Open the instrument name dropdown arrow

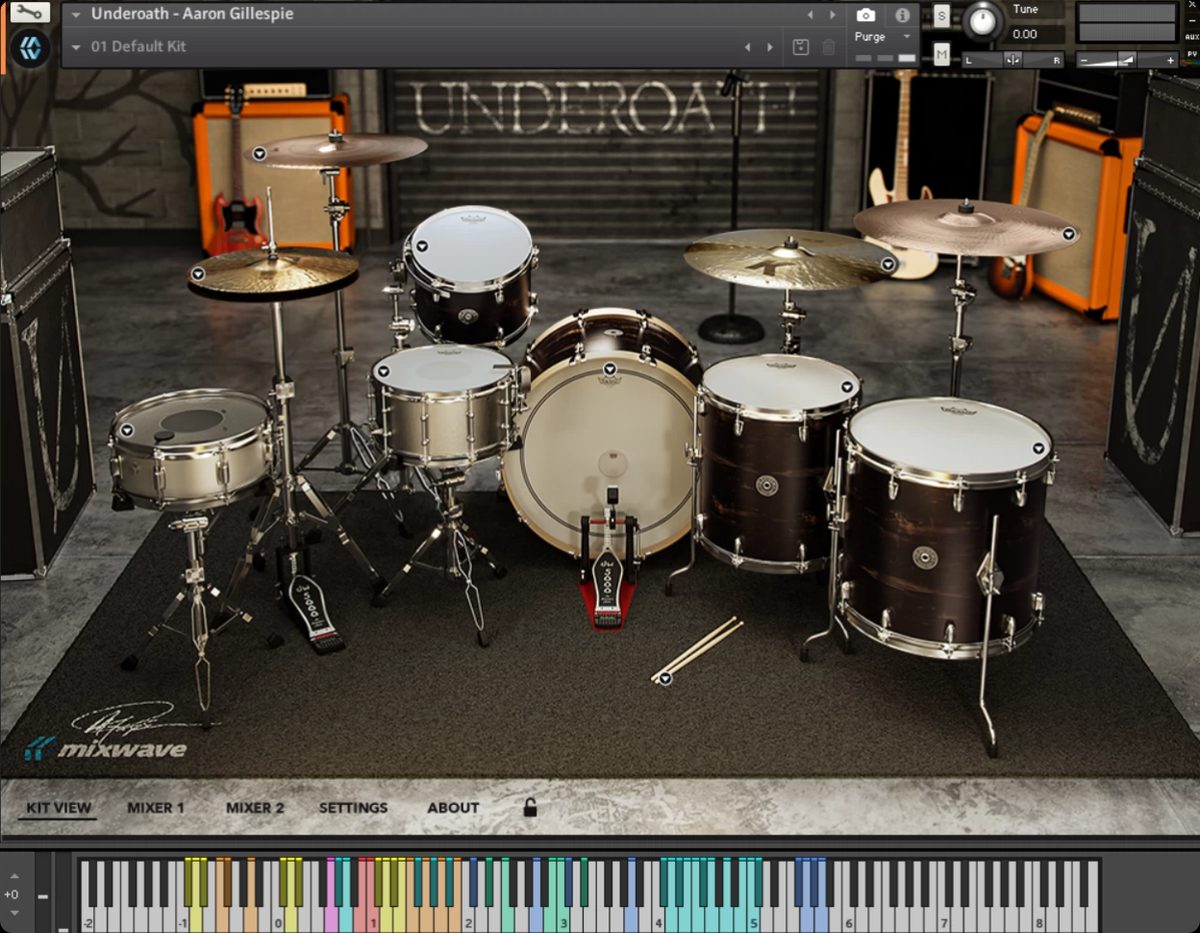pos(76,15)
